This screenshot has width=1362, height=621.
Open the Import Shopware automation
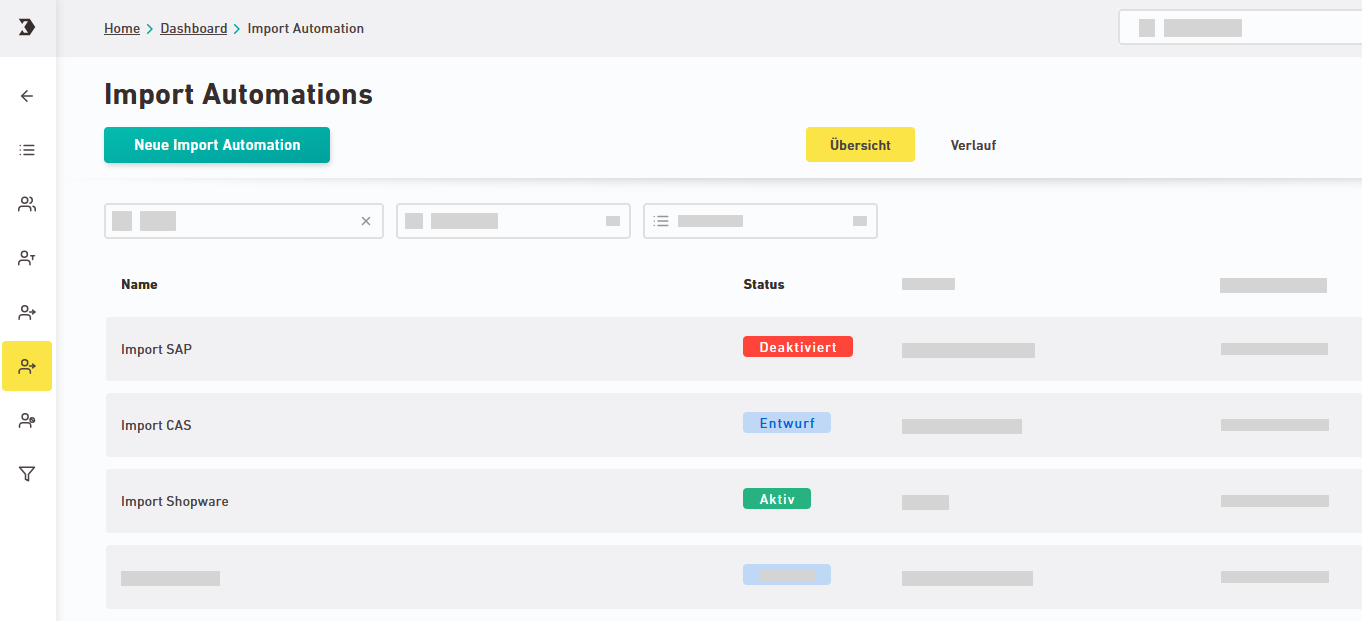175,501
